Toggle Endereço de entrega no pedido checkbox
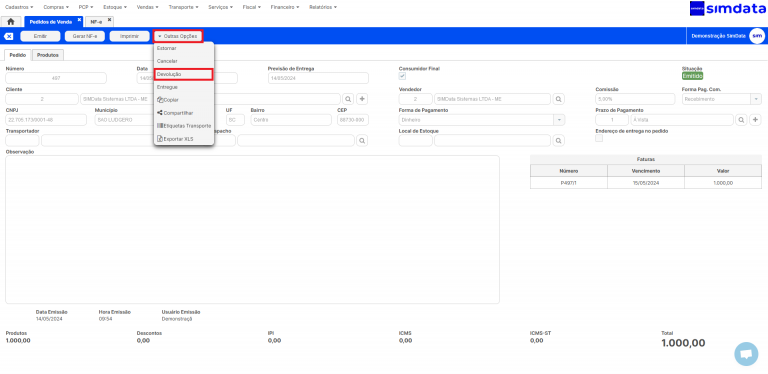Screen dimensions: 768x374 599,139
